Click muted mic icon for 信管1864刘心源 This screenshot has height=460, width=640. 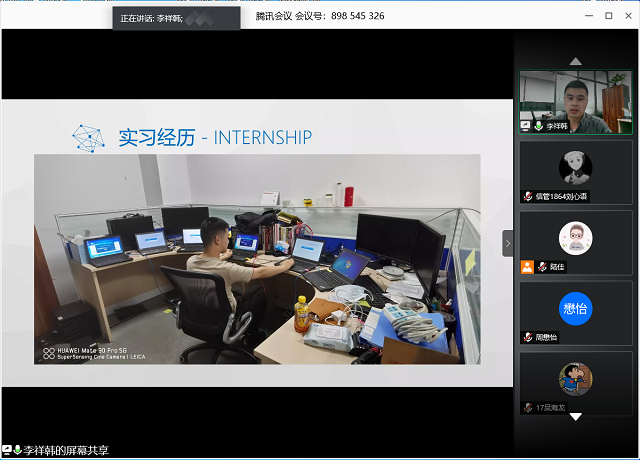pyautogui.click(x=527, y=197)
